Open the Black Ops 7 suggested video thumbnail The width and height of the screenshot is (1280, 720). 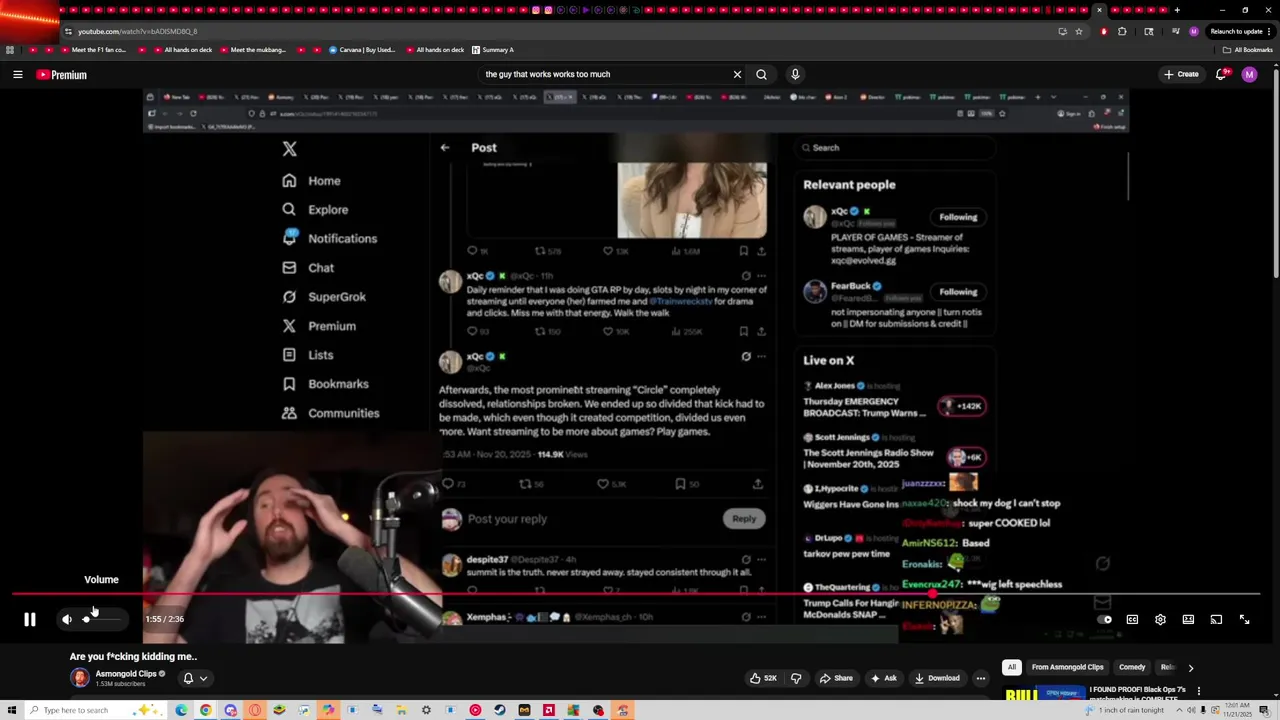pyautogui.click(x=1044, y=692)
